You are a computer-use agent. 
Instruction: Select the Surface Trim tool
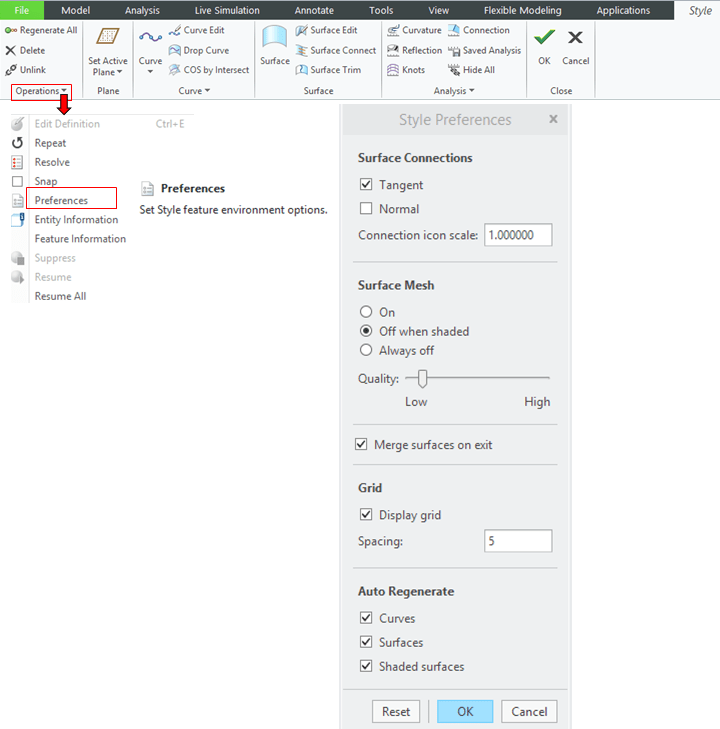click(301, 70)
